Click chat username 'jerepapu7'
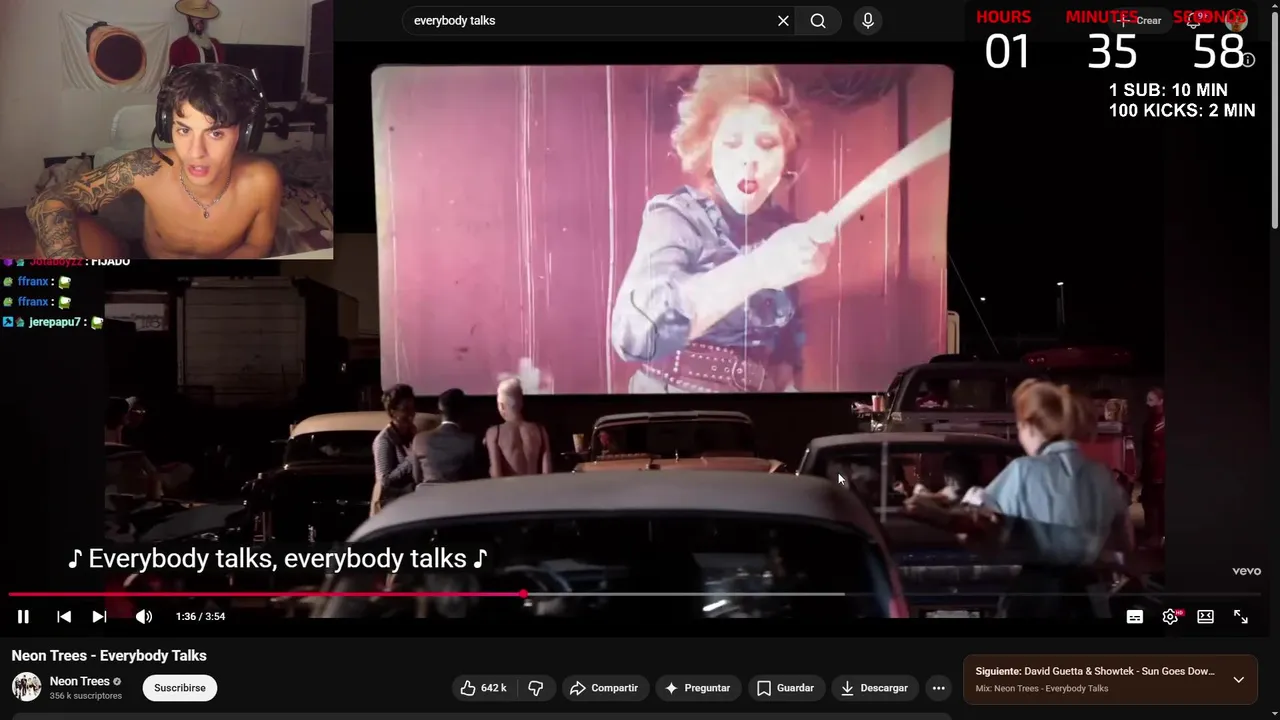The width and height of the screenshot is (1280, 720). (55, 322)
